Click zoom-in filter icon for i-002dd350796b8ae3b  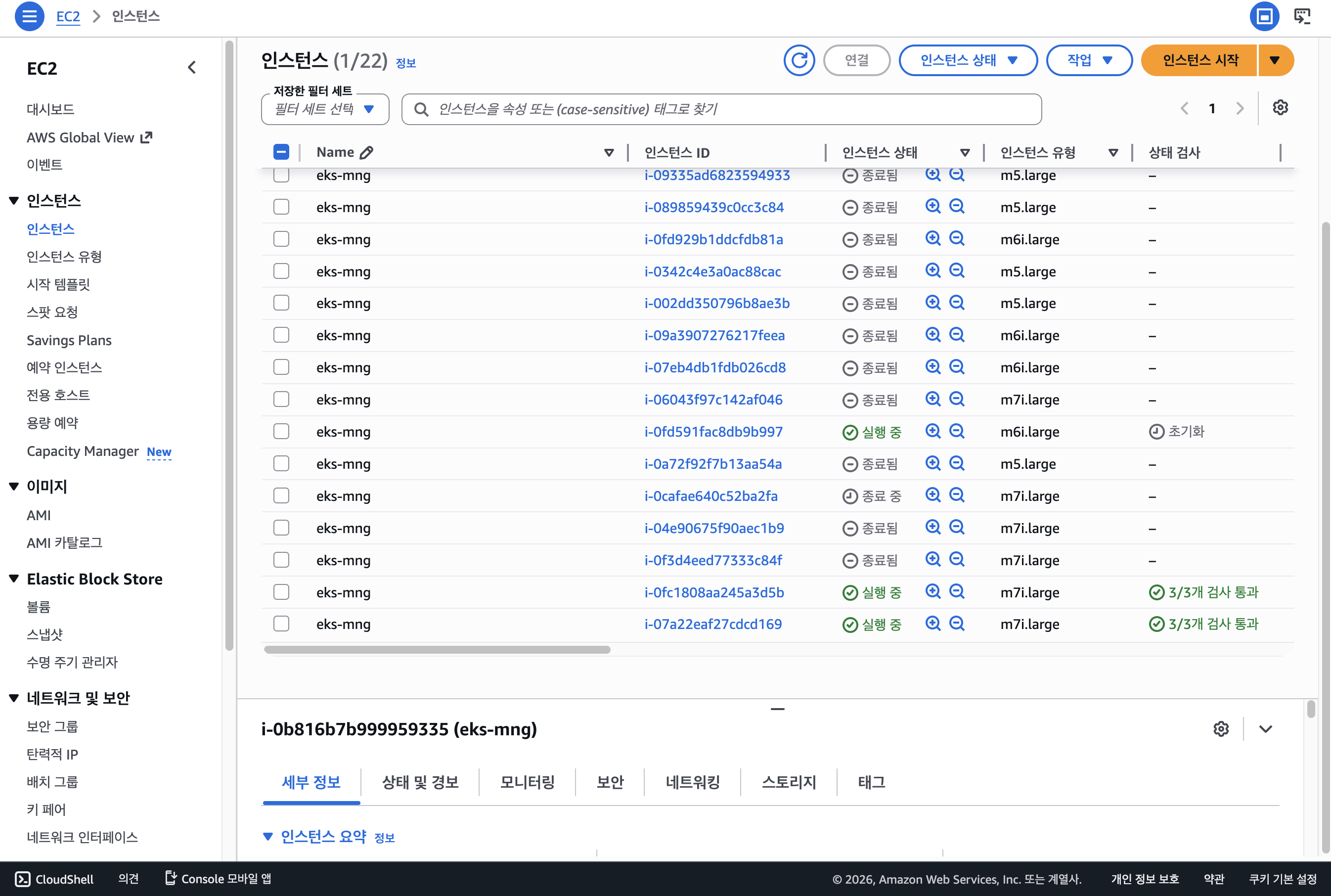tap(933, 302)
